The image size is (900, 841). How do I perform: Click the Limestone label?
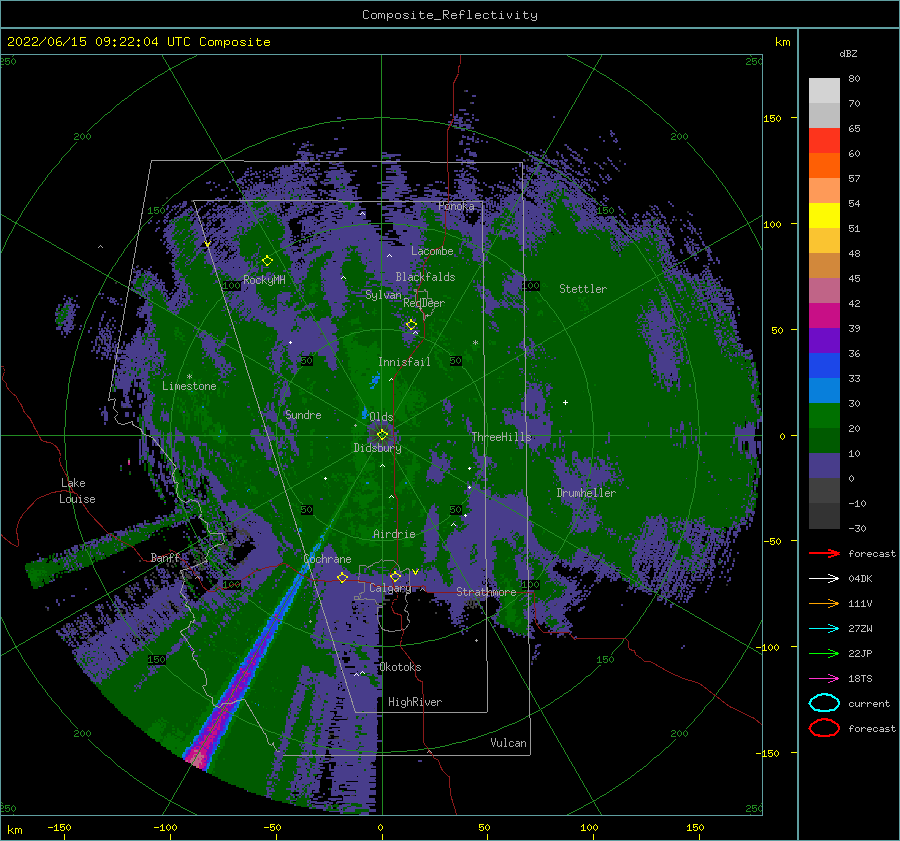pyautogui.click(x=189, y=386)
